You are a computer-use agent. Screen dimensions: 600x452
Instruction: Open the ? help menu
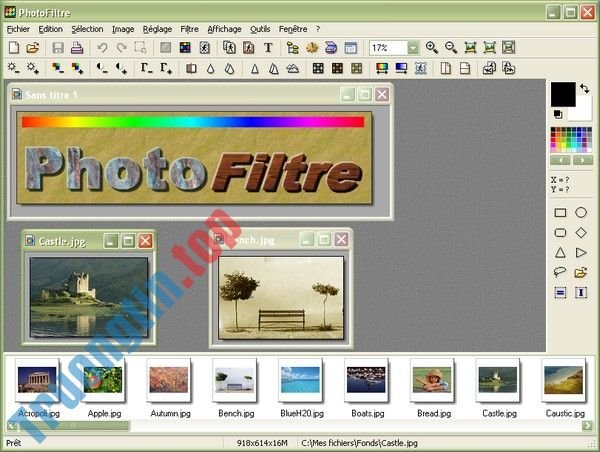(x=318, y=29)
